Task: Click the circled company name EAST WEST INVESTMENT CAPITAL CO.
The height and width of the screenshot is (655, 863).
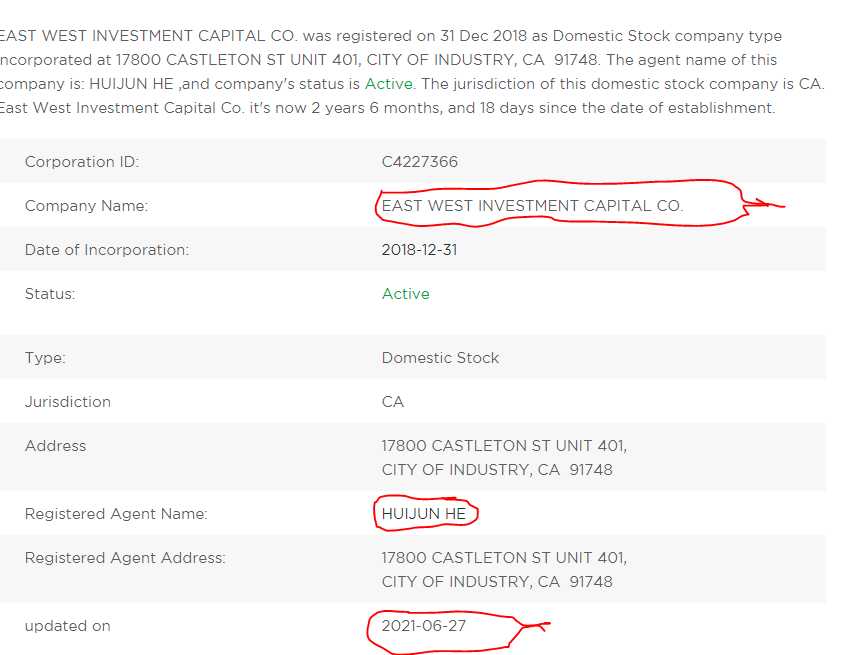Action: point(532,206)
